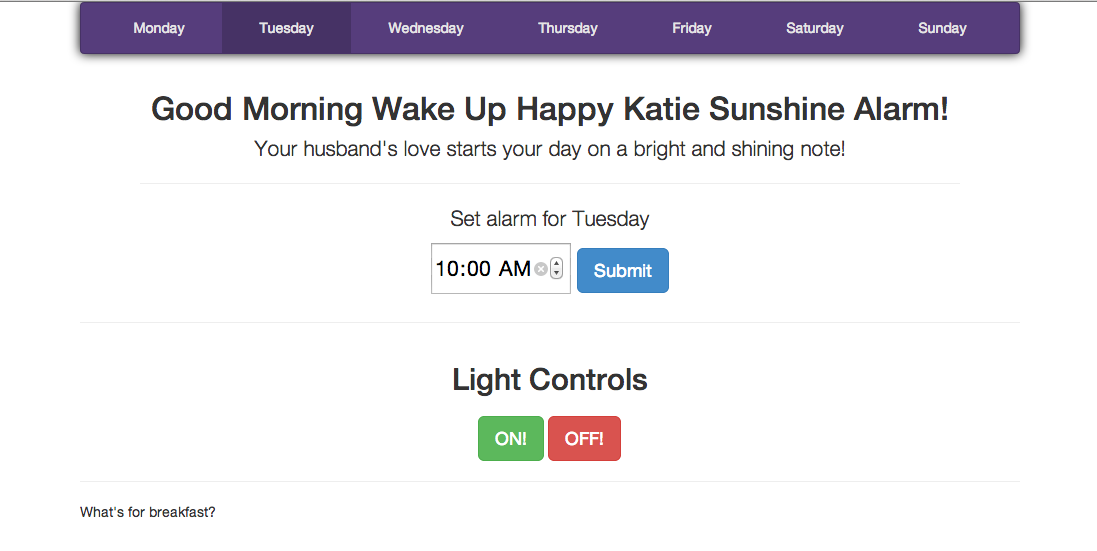Go to the Thursday tab
Screen dimensions: 1097x551
(568, 28)
